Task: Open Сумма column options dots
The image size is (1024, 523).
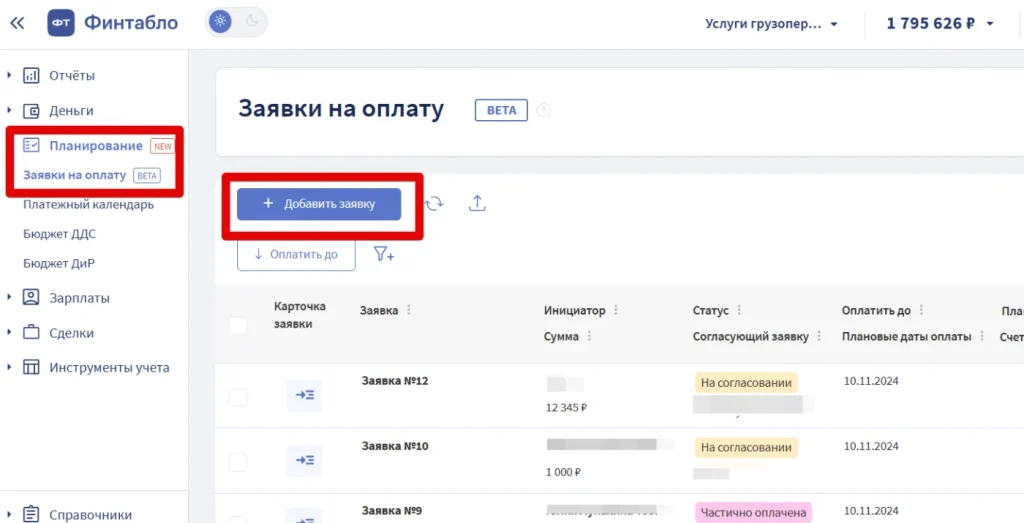Action: pyautogui.click(x=589, y=336)
